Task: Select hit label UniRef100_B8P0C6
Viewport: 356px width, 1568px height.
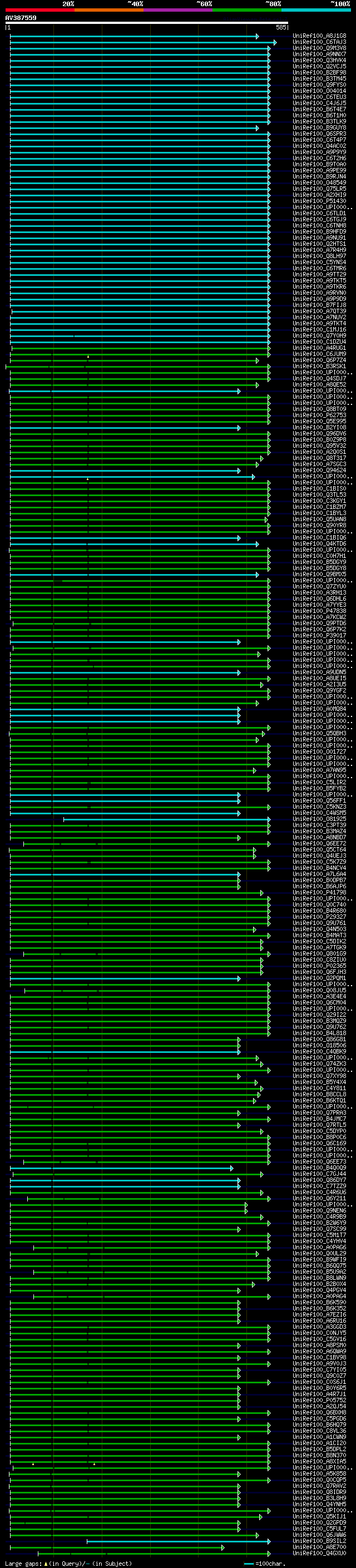Action: click(319, 1137)
